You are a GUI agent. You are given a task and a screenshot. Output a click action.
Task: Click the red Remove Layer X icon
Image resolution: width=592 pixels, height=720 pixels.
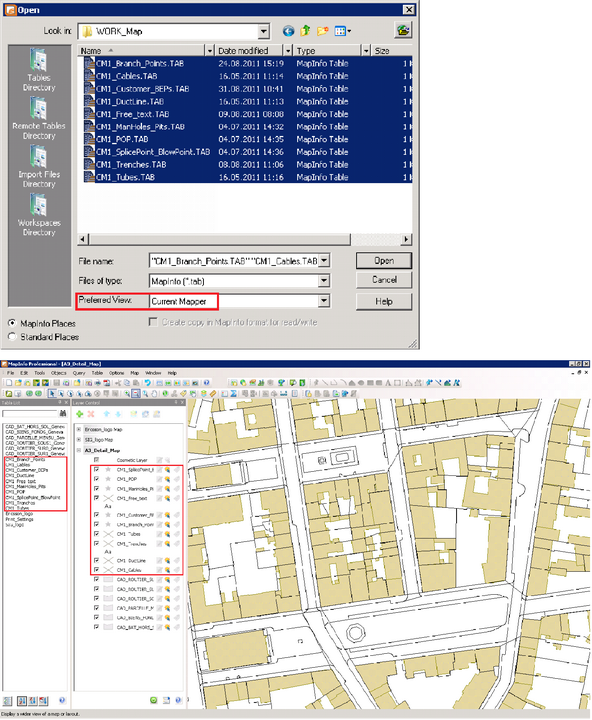tap(91, 414)
